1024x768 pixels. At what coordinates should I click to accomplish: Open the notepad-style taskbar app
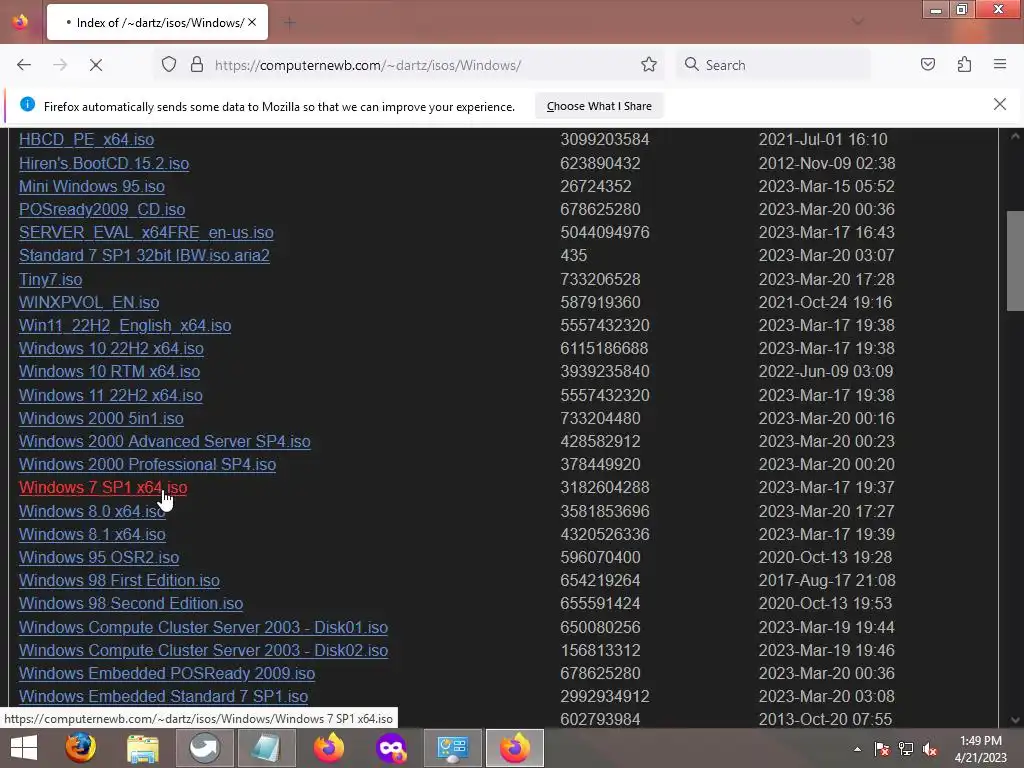[266, 748]
